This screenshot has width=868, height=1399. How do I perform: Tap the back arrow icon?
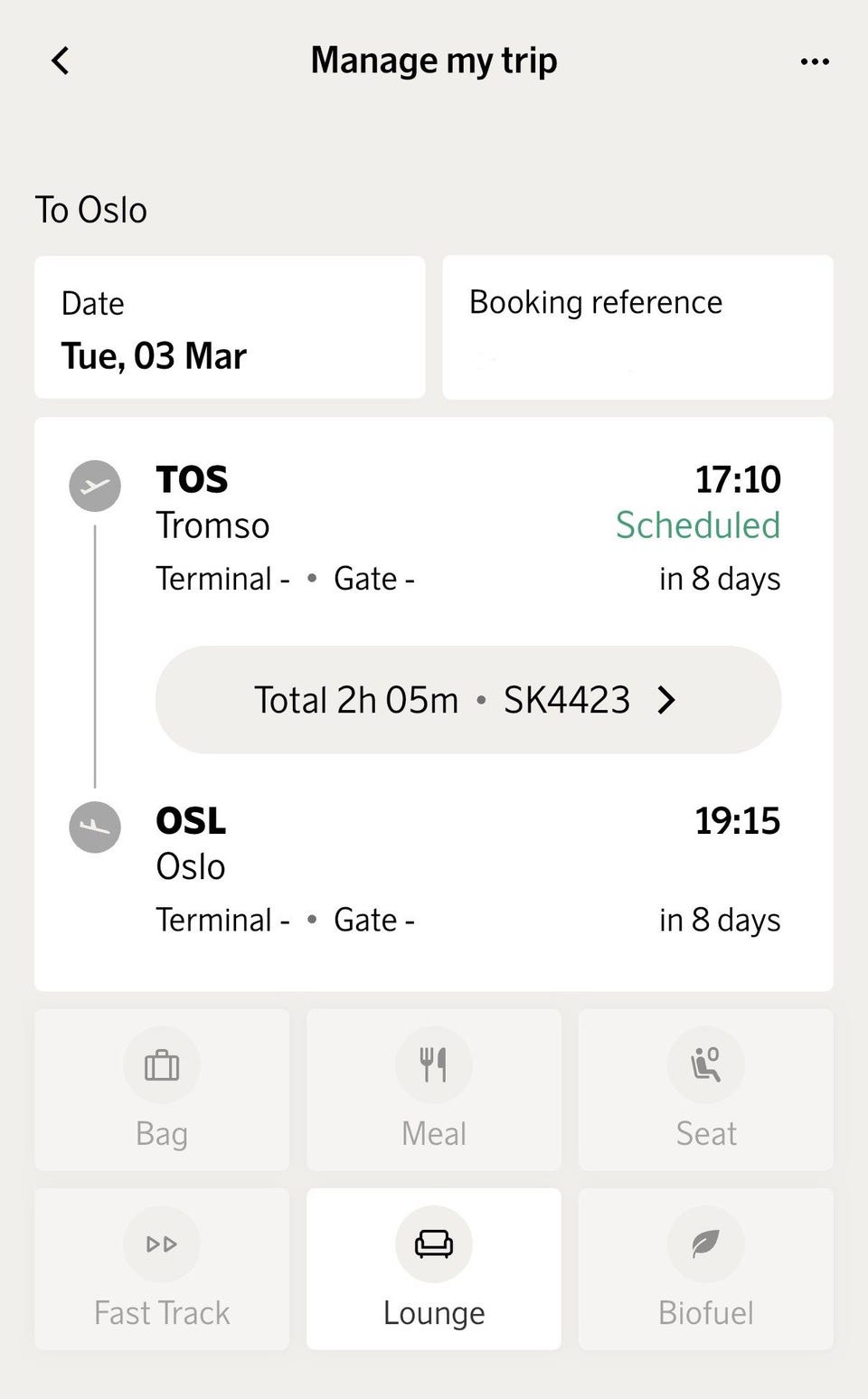61,61
